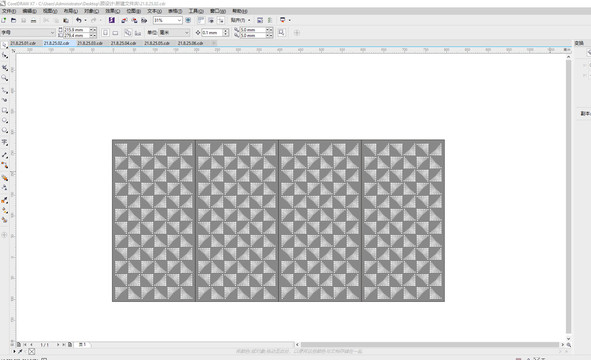Click the Save icon in toolbar
This screenshot has height=360, width=591.
(x=23, y=20)
